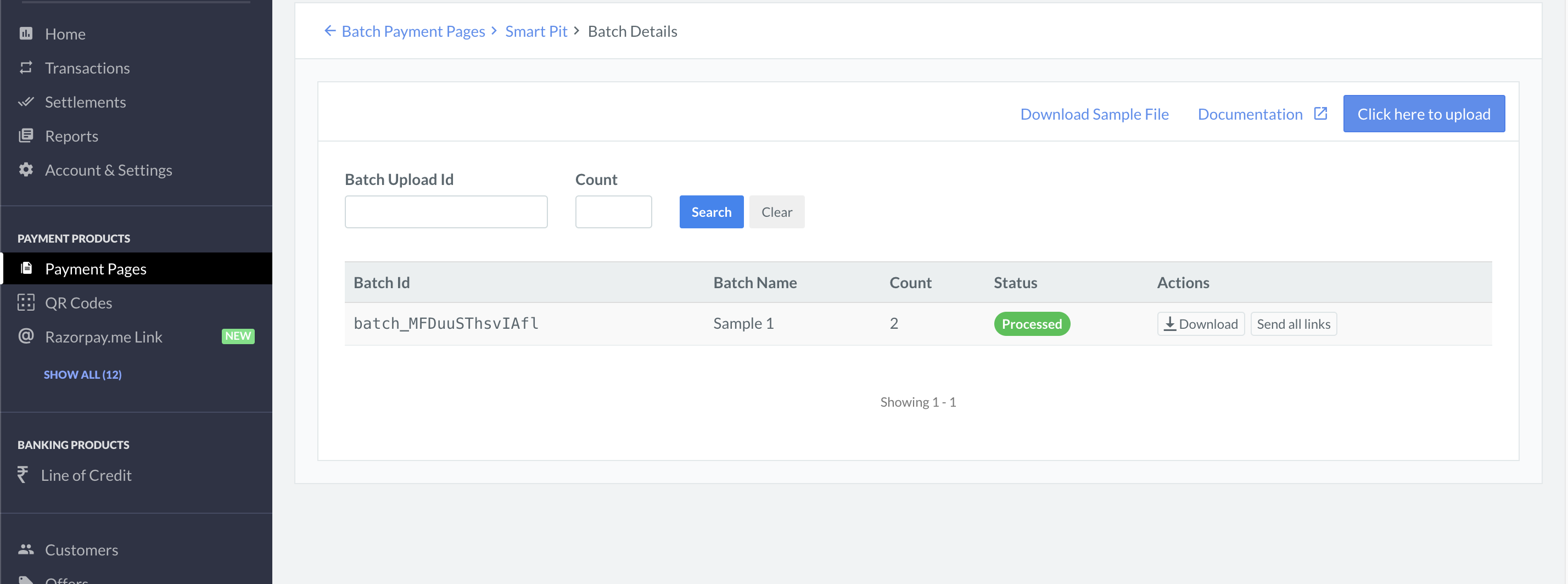Viewport: 1568px width, 584px height.
Task: Download the Sample 1 batch file
Action: pos(1200,324)
